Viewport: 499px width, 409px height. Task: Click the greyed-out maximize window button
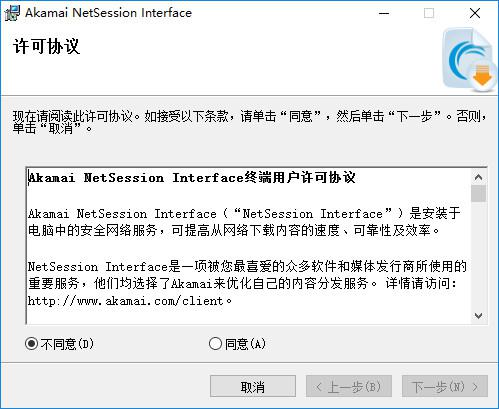(429, 13)
